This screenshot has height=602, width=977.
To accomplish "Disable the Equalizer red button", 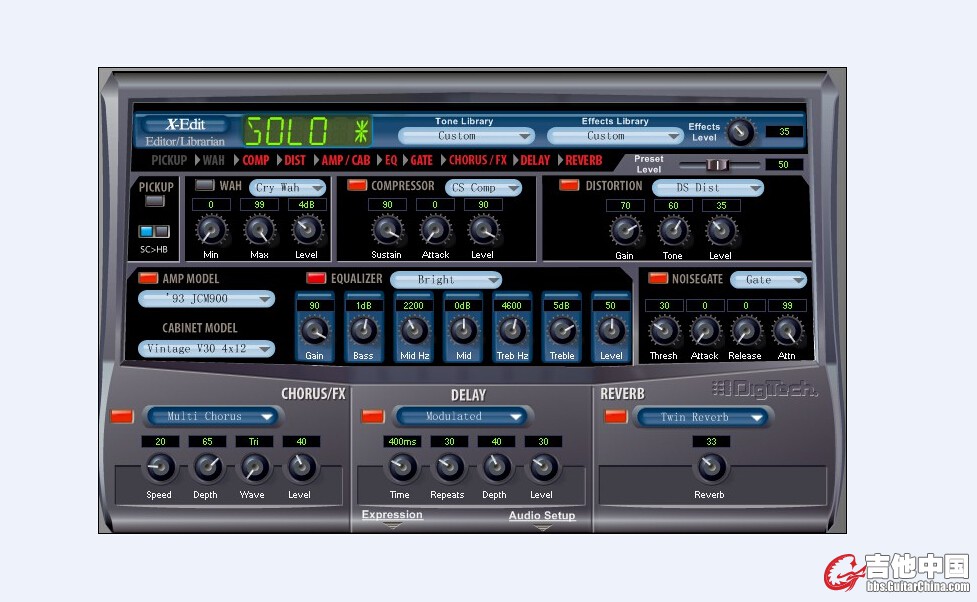I will (317, 278).
